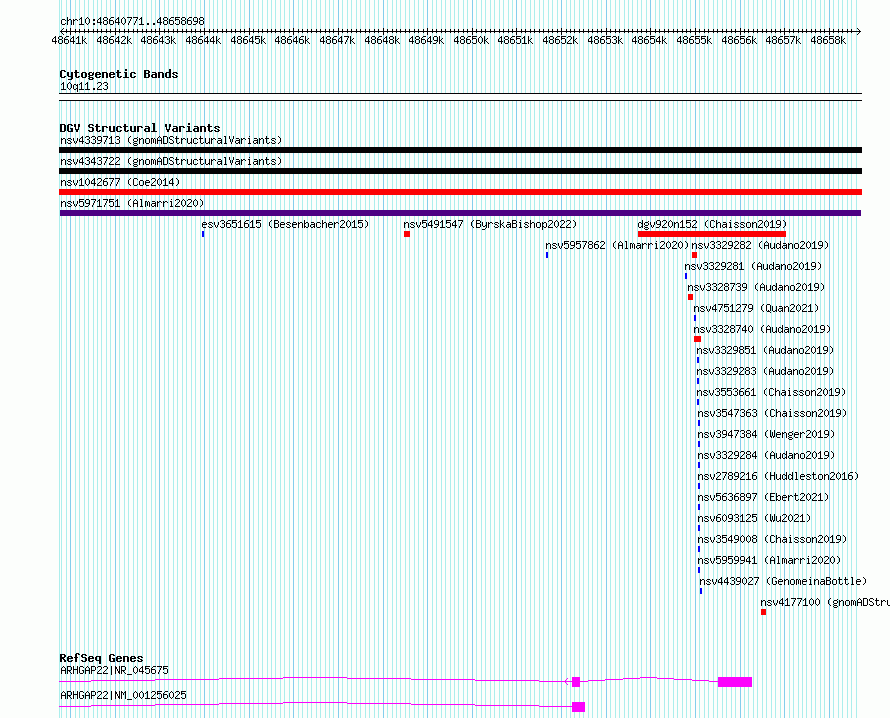Click the 48645k ruler tick label
Screen dimensions: 890x718
[248, 40]
